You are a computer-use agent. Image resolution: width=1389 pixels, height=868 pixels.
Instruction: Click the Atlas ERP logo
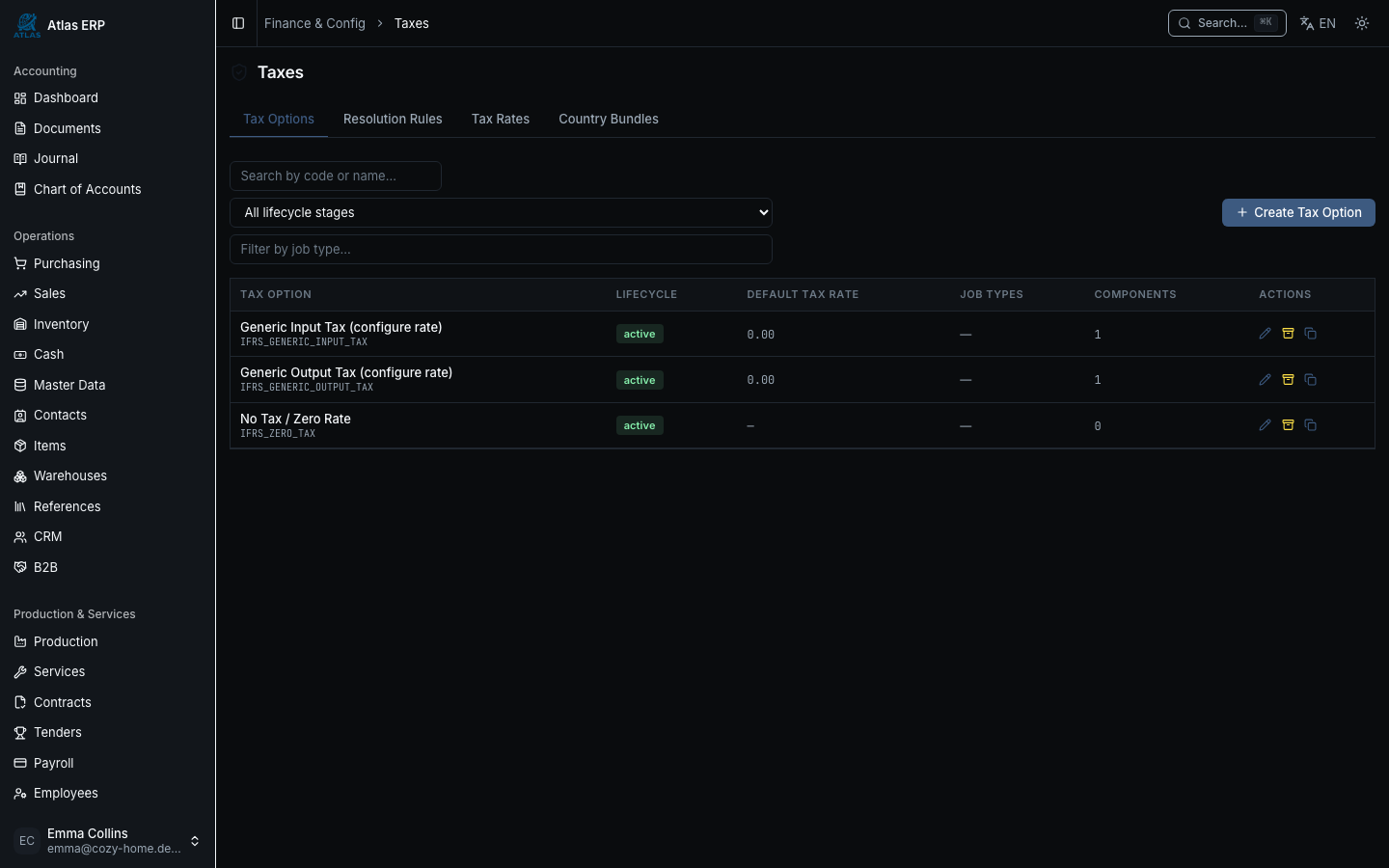pyautogui.click(x=27, y=25)
